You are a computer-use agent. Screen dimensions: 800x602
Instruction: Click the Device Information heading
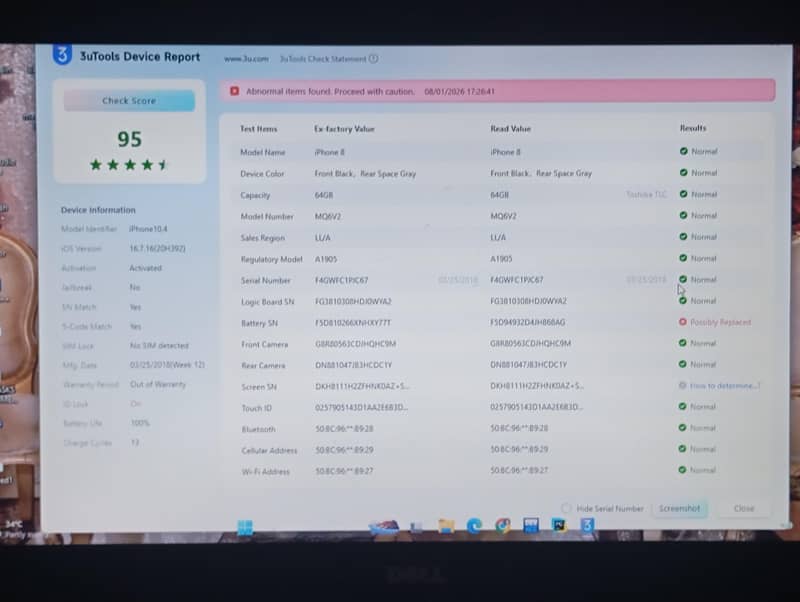[98, 210]
